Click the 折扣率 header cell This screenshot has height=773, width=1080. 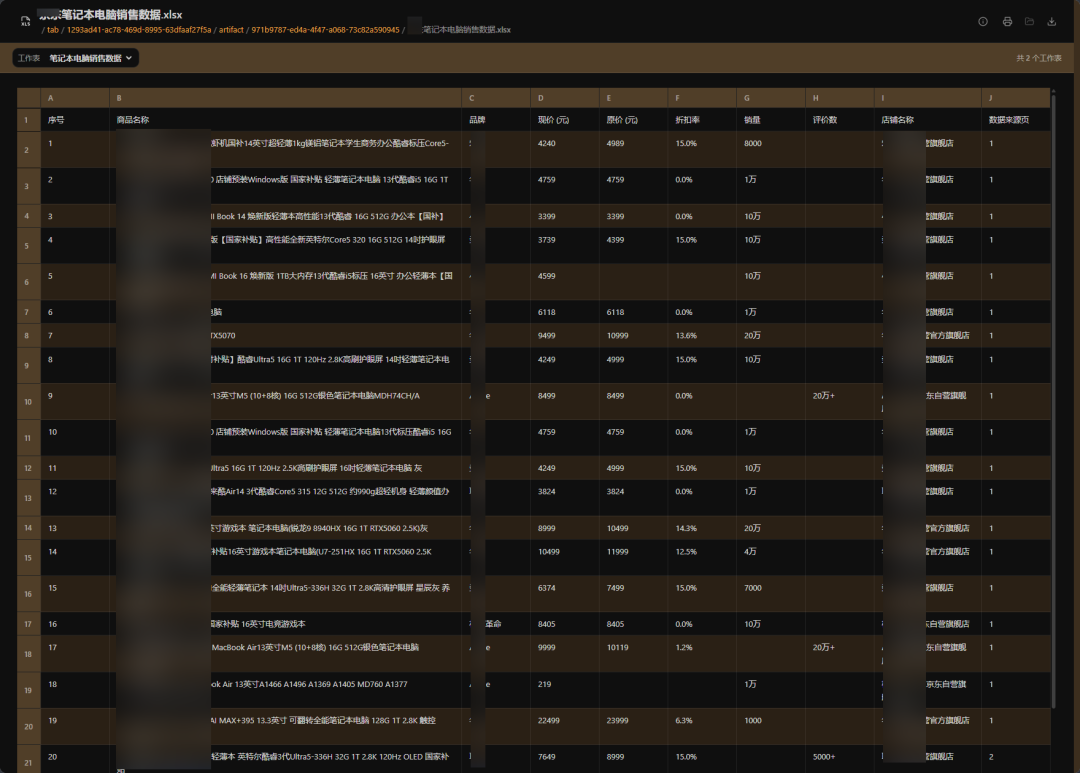(x=702, y=120)
